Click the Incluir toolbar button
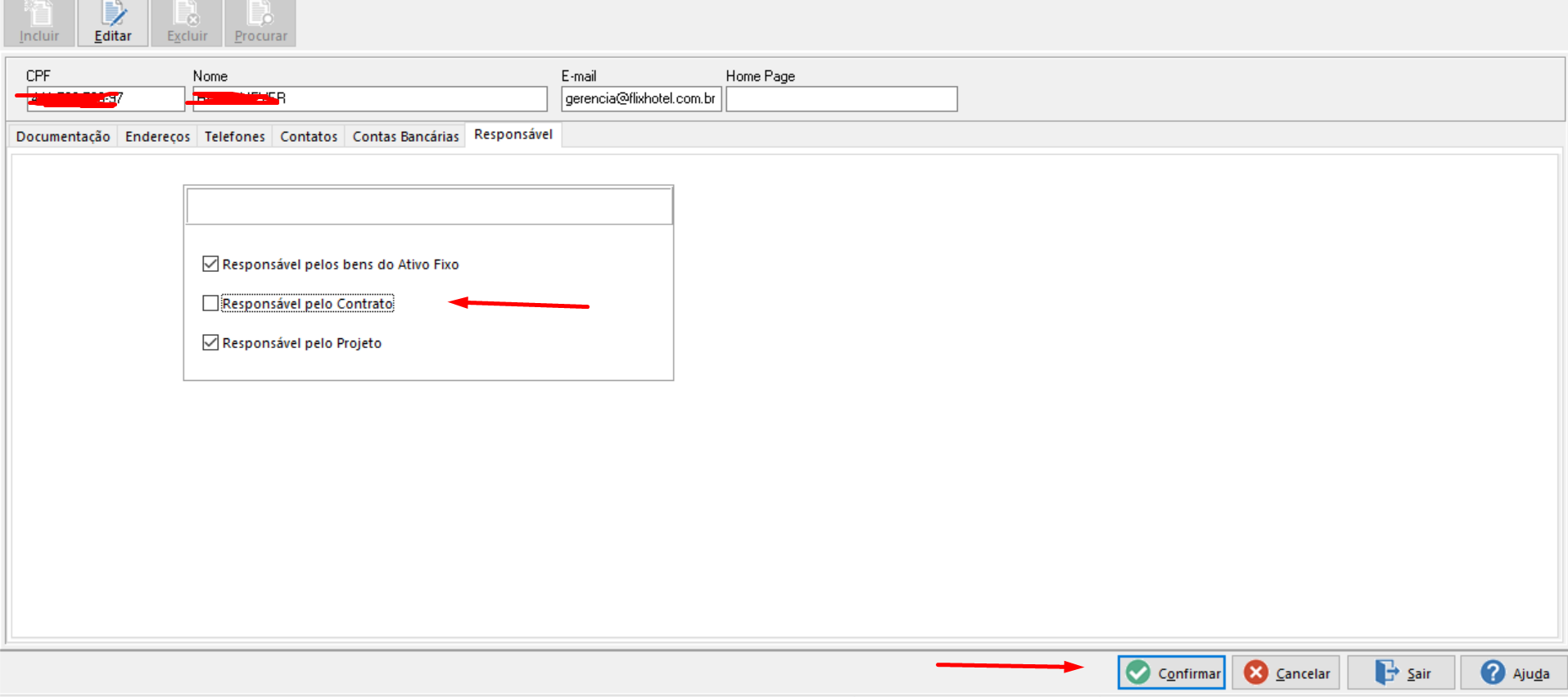The width and height of the screenshot is (1568, 697). click(x=39, y=23)
